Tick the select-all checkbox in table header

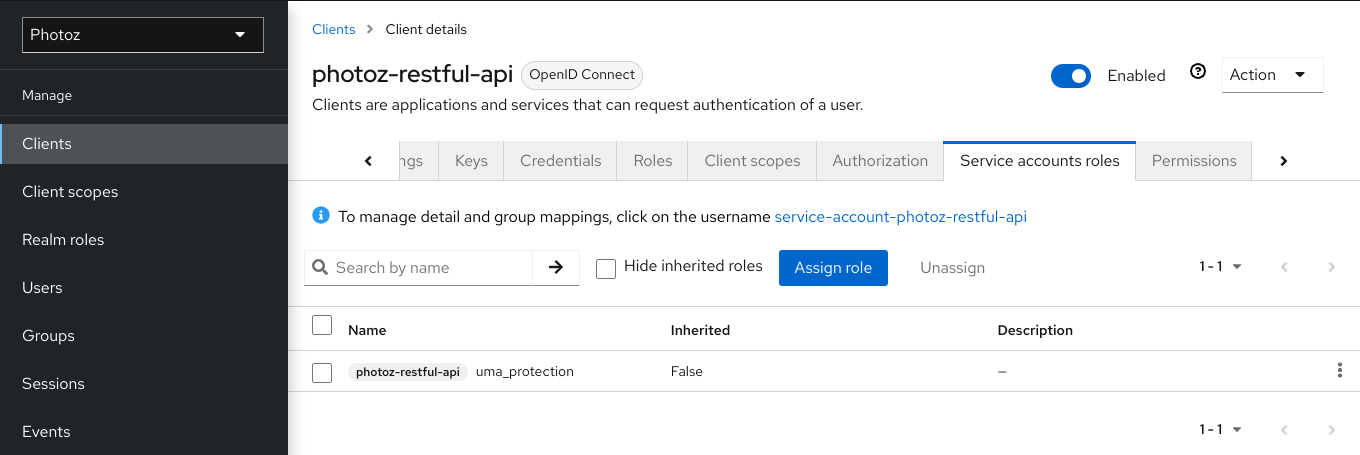(322, 325)
